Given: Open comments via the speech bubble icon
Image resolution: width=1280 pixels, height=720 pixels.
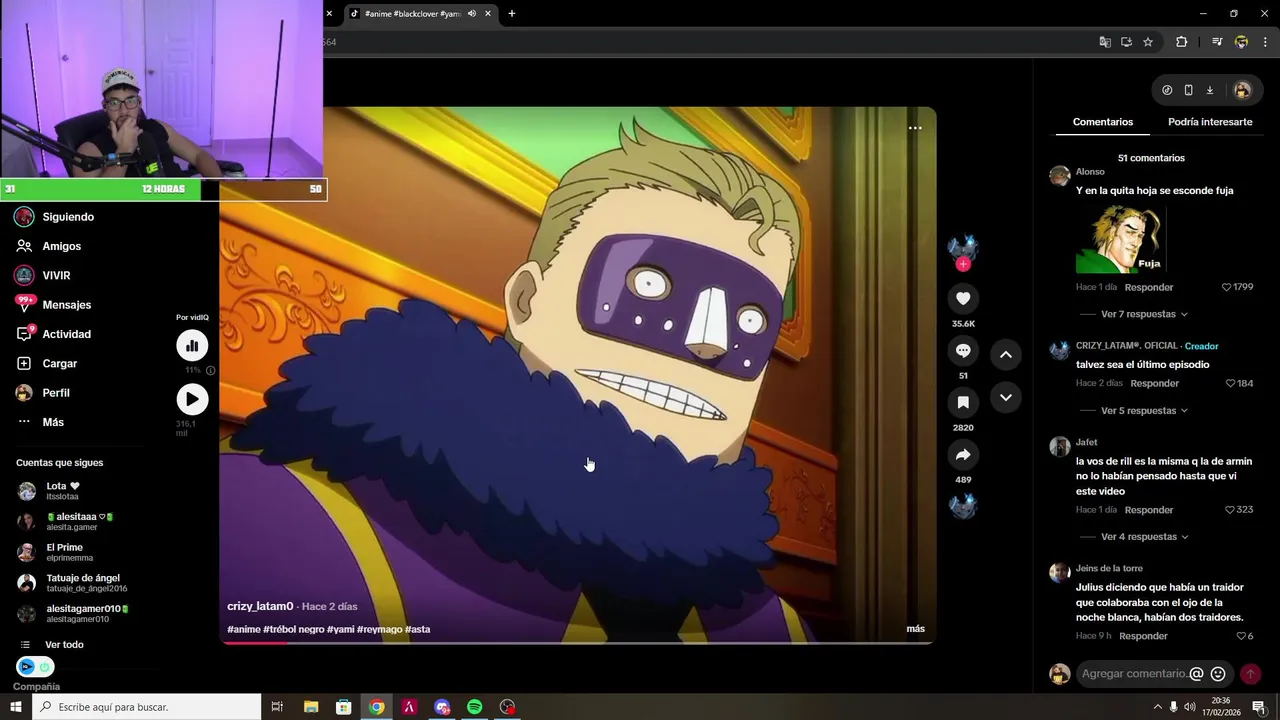Looking at the screenshot, I should (x=963, y=350).
